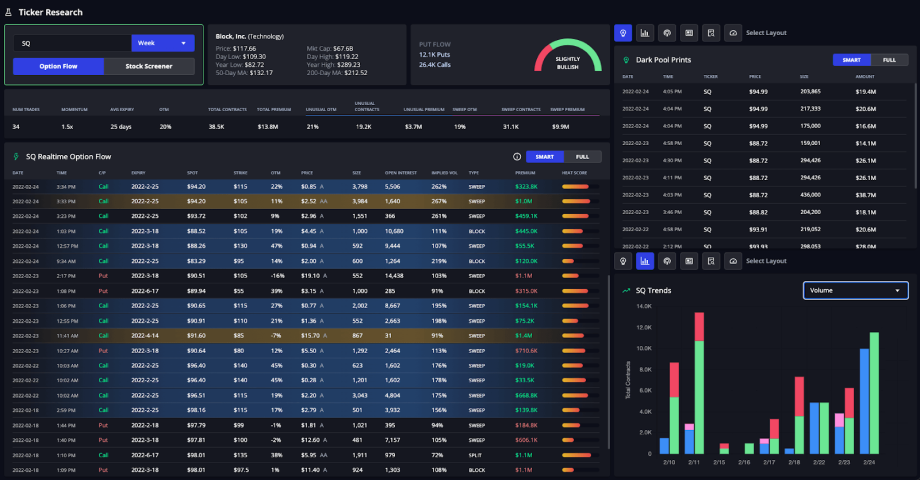Click the 31.1K sweep contracts value

(x=510, y=127)
